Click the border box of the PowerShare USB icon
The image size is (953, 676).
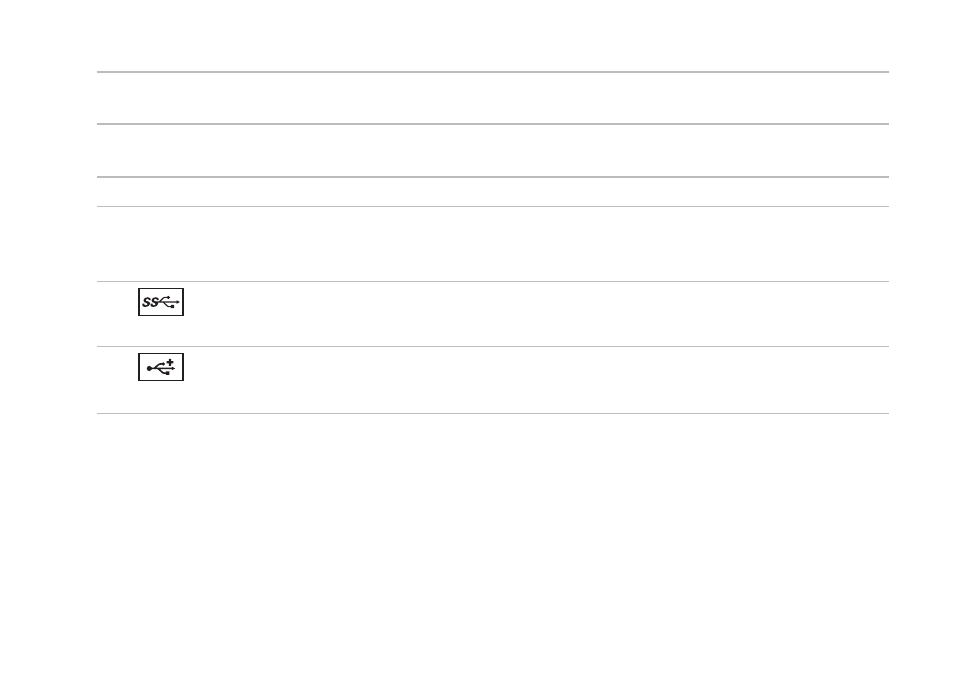161,367
